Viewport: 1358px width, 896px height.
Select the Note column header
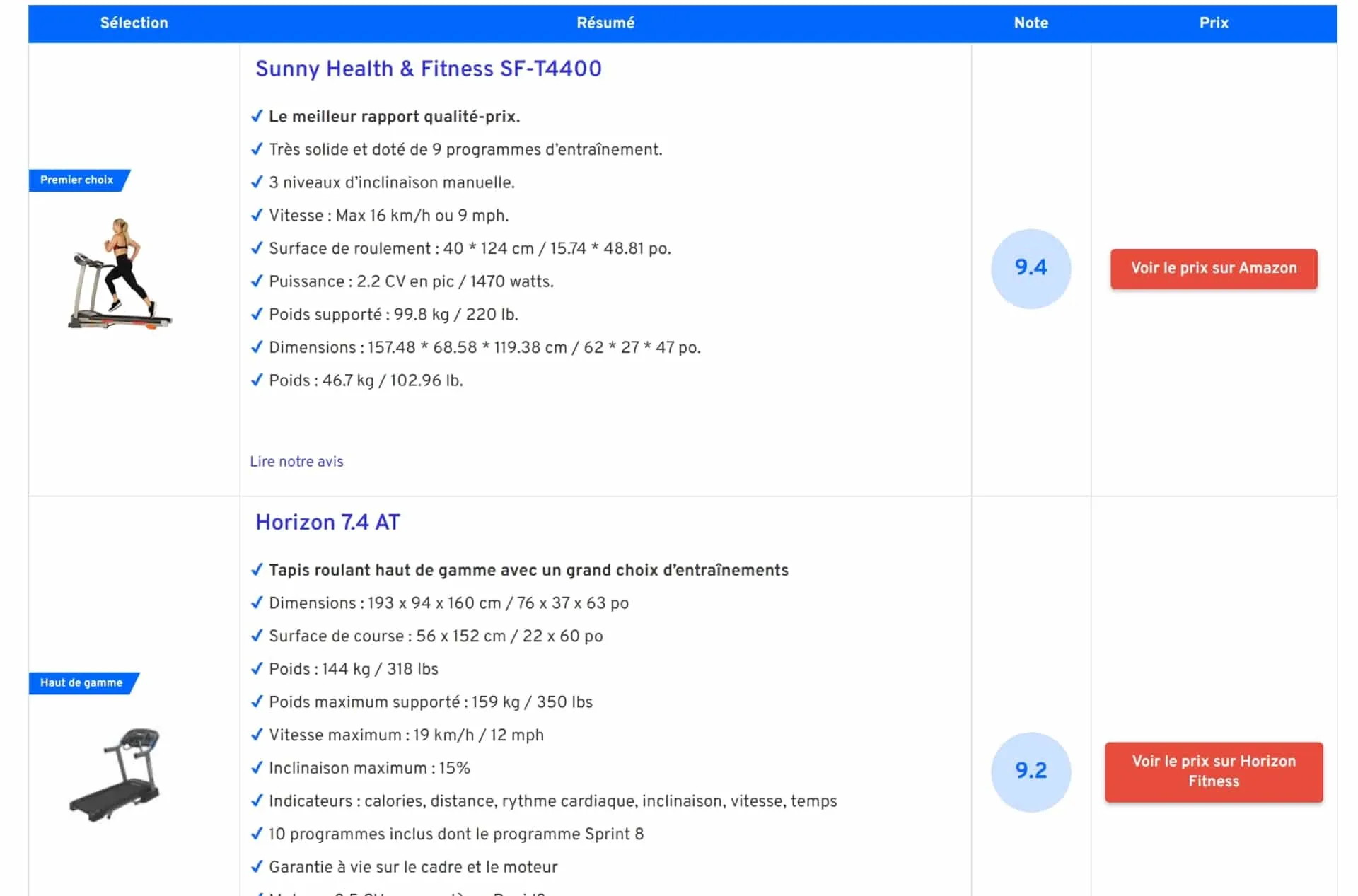(x=1031, y=23)
